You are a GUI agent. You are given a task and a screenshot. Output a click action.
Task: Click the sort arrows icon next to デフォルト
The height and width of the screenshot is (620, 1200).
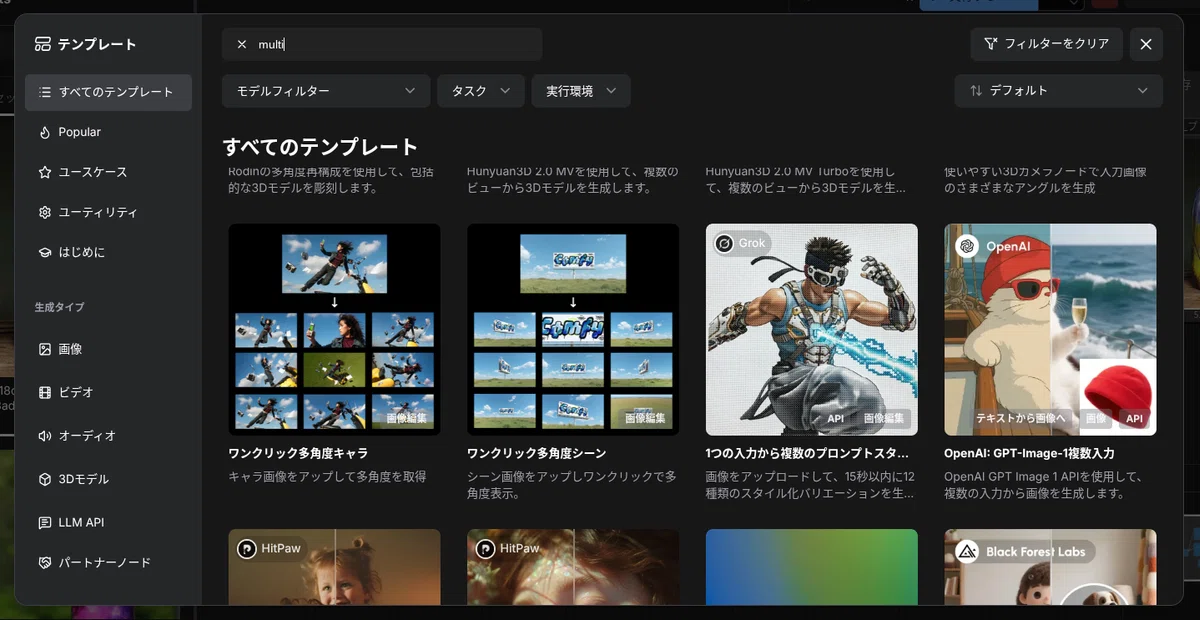[x=976, y=91]
